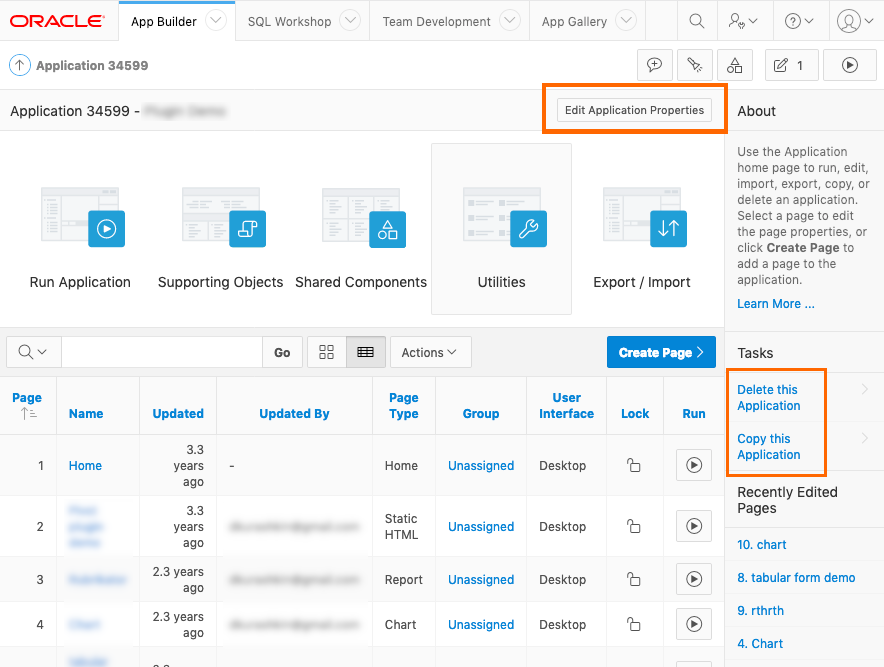Image resolution: width=884 pixels, height=667 pixels.
Task: Expand the App Builder dropdown arrow
Action: pos(216,21)
